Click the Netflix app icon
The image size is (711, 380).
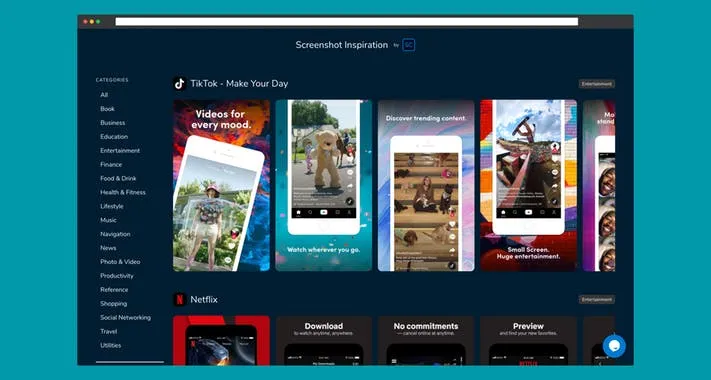click(x=180, y=299)
